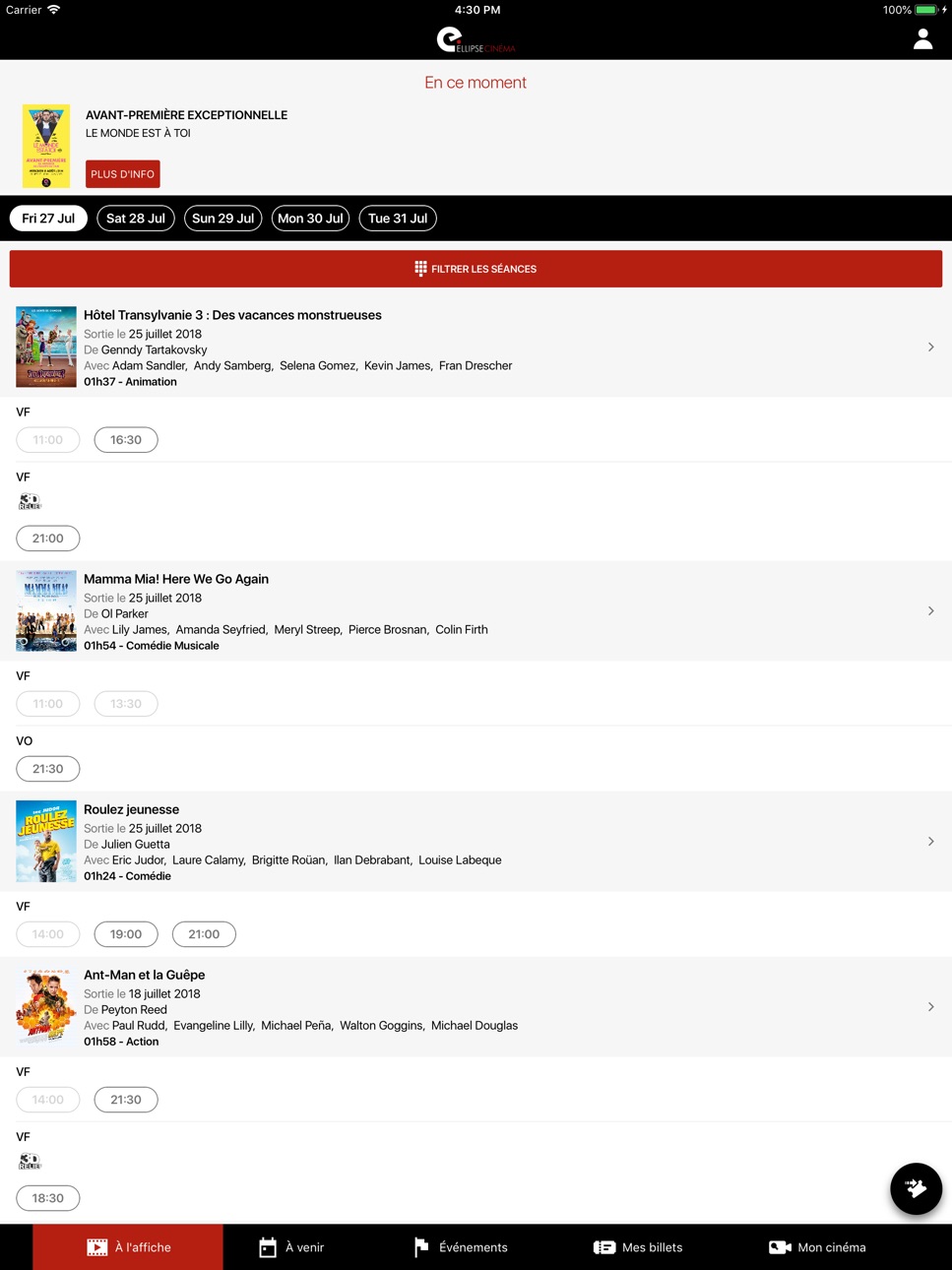Tap the En ce moment heading
Viewport: 952px width, 1270px height.
click(x=476, y=83)
